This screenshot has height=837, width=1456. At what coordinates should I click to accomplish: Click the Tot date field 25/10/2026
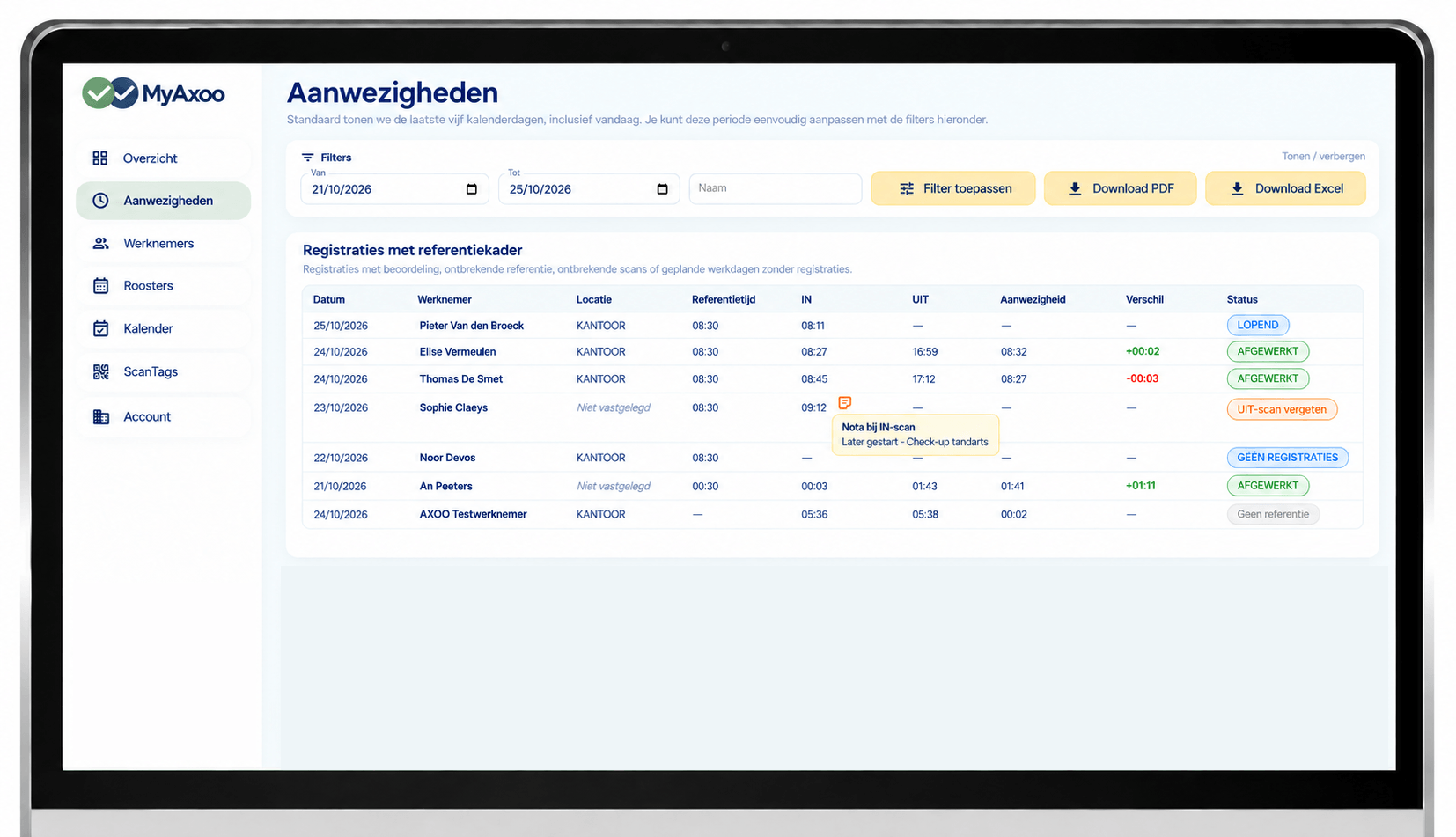(x=589, y=189)
